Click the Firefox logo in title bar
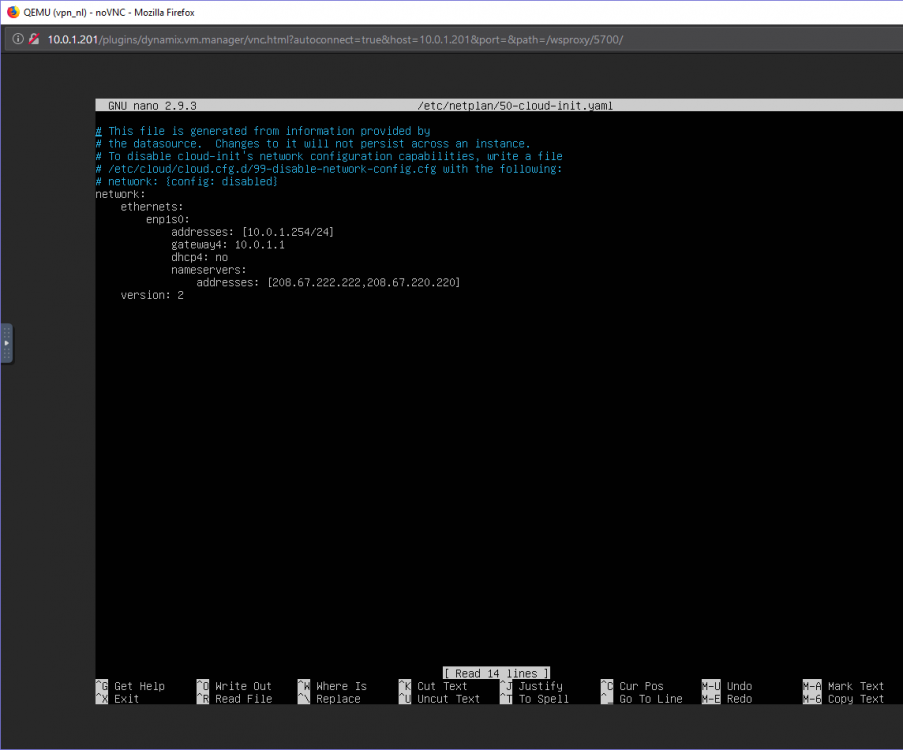 (x=13, y=12)
